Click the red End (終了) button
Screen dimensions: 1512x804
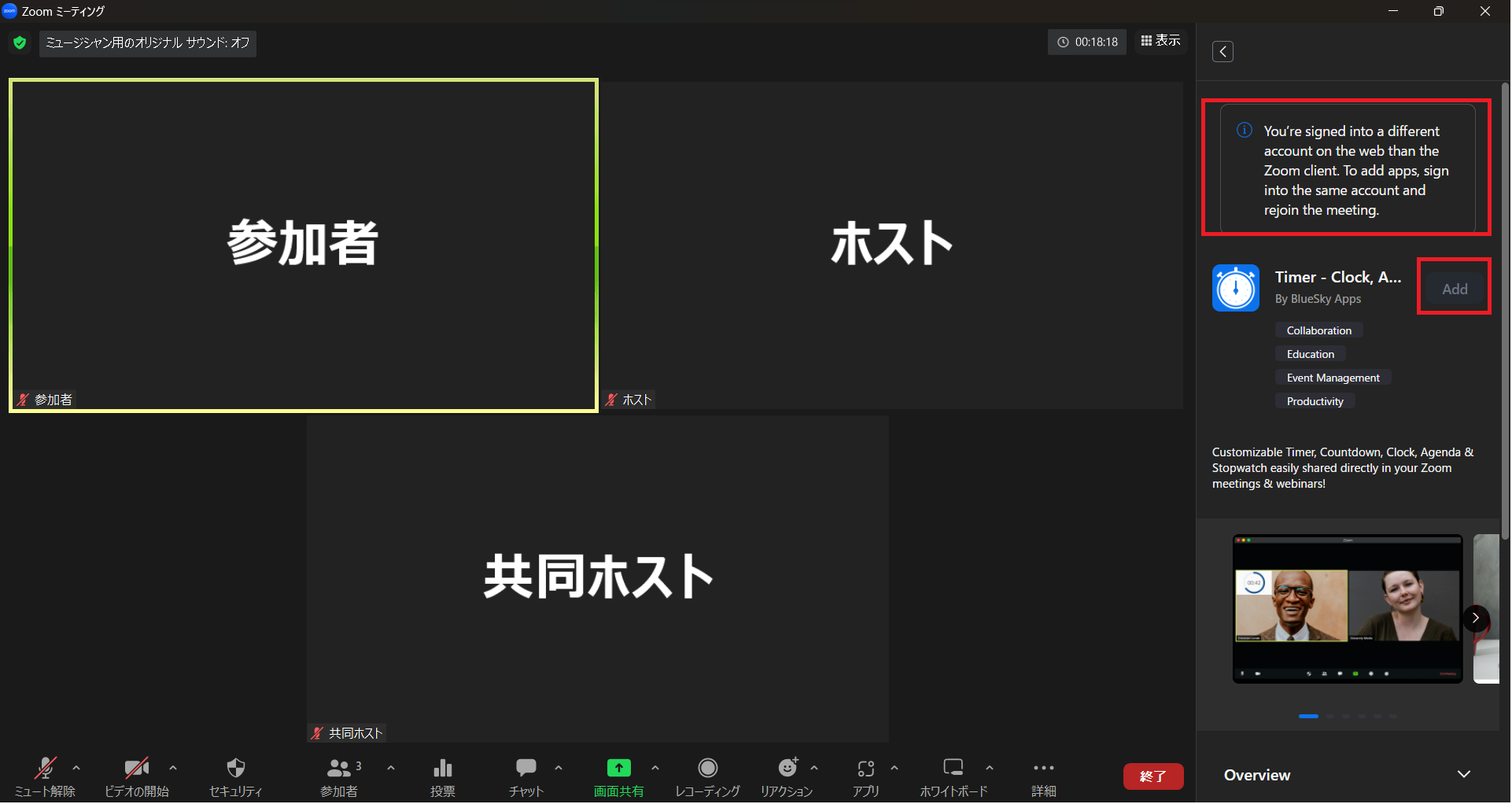[x=1152, y=776]
